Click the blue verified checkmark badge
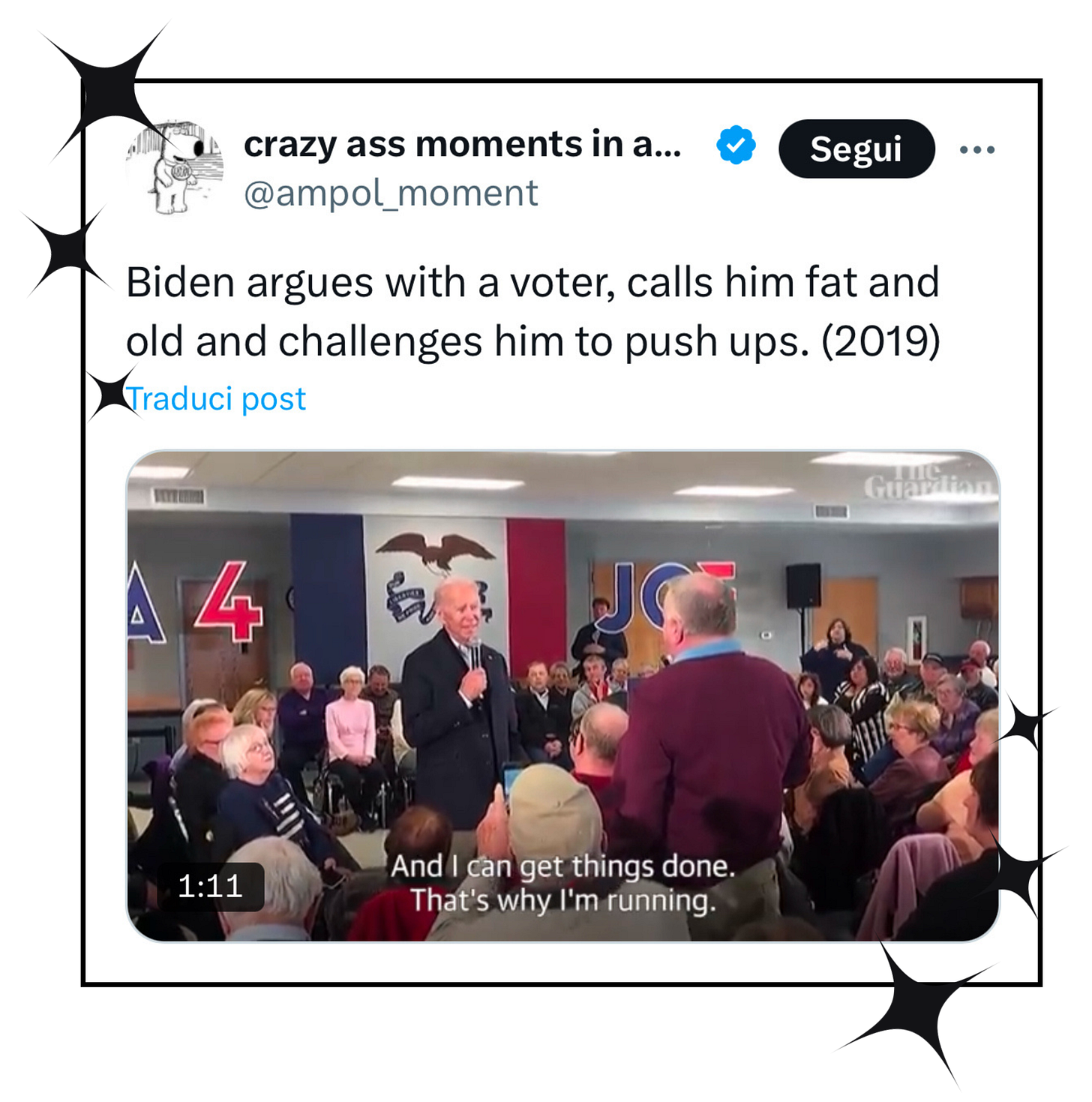The width and height of the screenshot is (1092, 1102). 736,145
